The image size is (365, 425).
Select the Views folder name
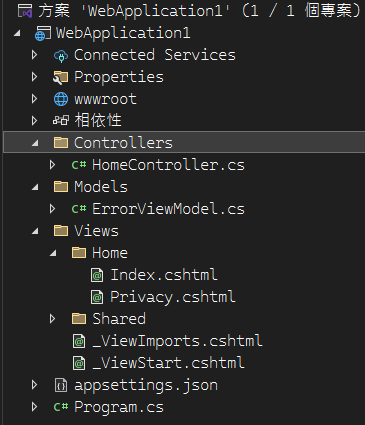(96, 231)
